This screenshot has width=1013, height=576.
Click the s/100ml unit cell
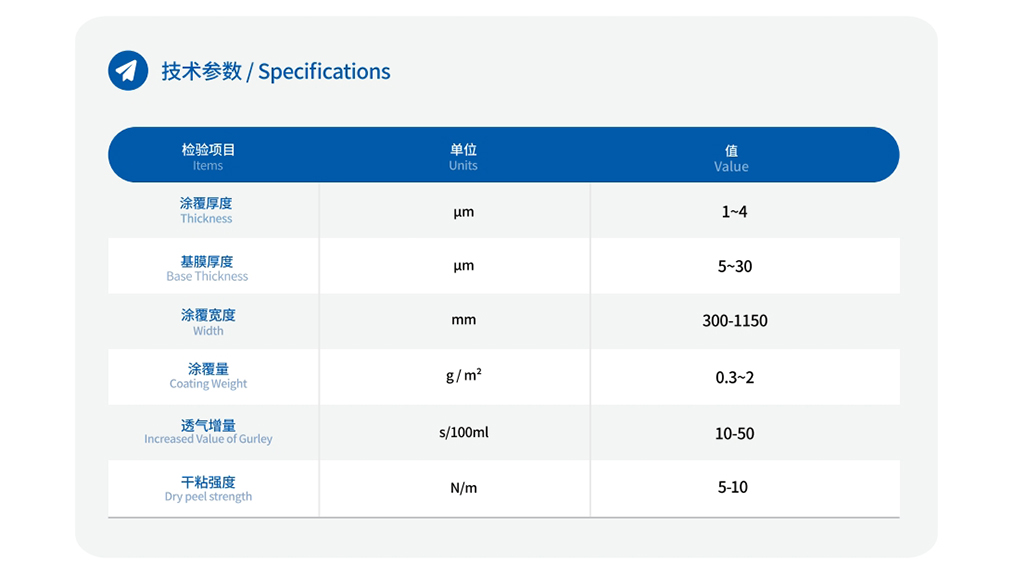coord(464,432)
